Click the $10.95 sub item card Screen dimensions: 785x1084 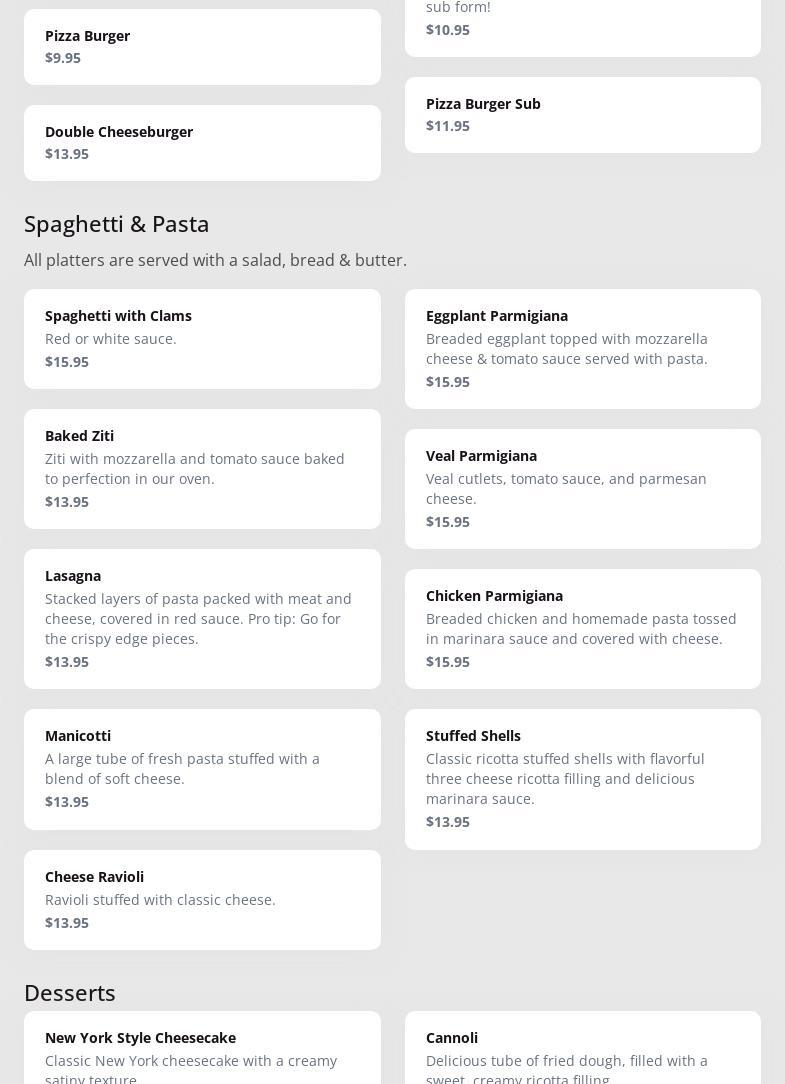tap(582, 27)
